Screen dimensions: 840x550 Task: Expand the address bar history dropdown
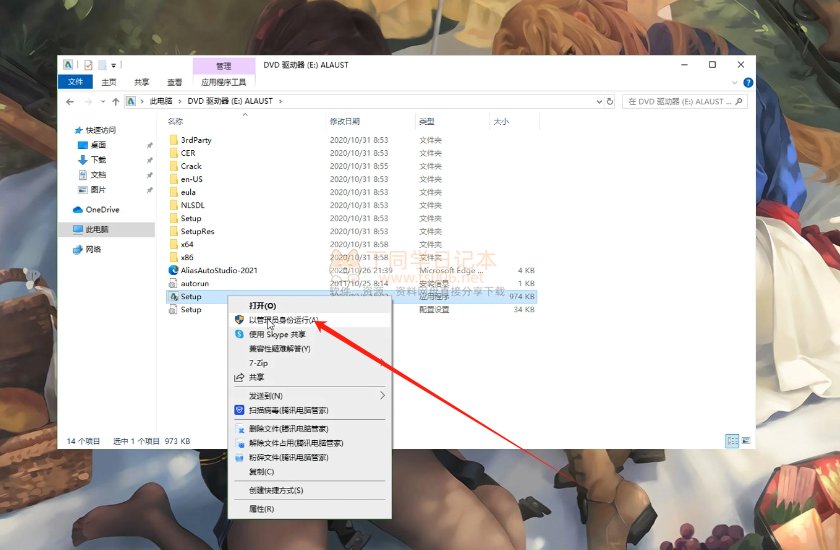pos(599,101)
